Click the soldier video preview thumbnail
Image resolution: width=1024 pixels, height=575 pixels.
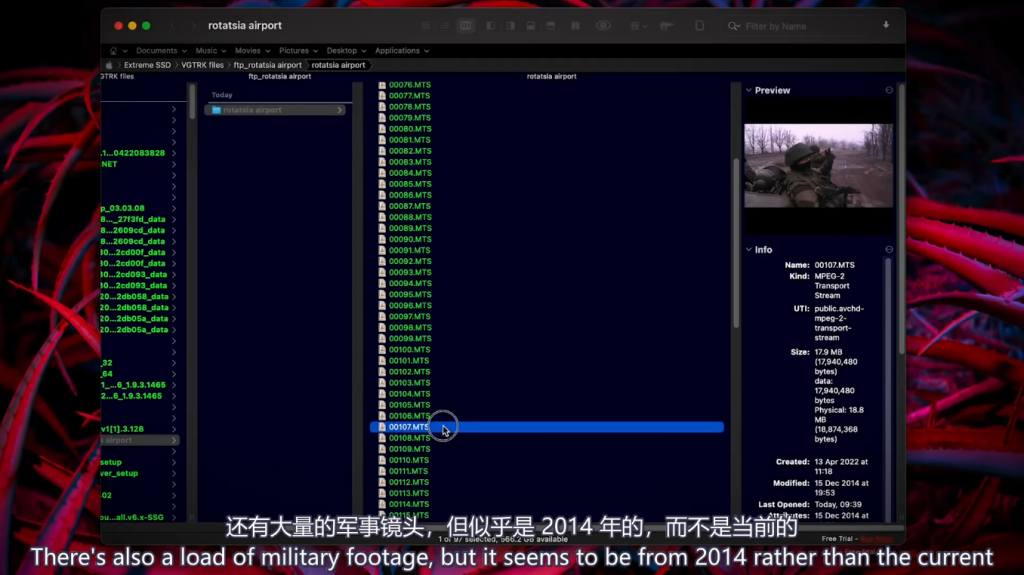pos(818,165)
